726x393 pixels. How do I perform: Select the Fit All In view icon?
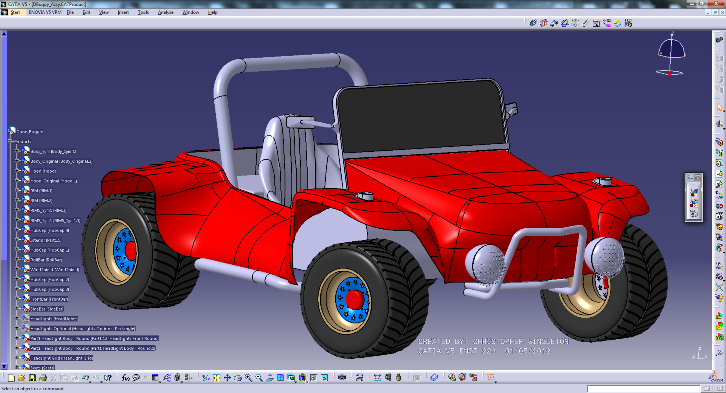[x=216, y=378]
